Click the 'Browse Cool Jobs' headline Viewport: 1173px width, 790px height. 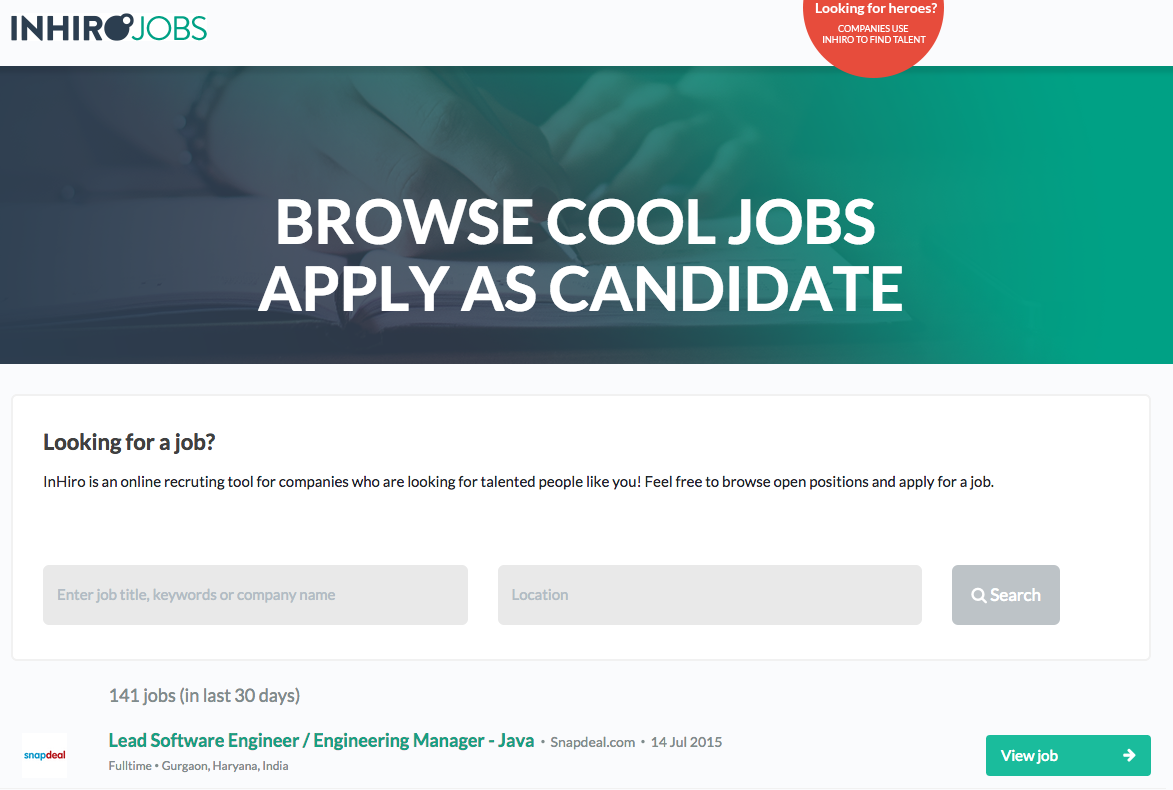pos(575,222)
